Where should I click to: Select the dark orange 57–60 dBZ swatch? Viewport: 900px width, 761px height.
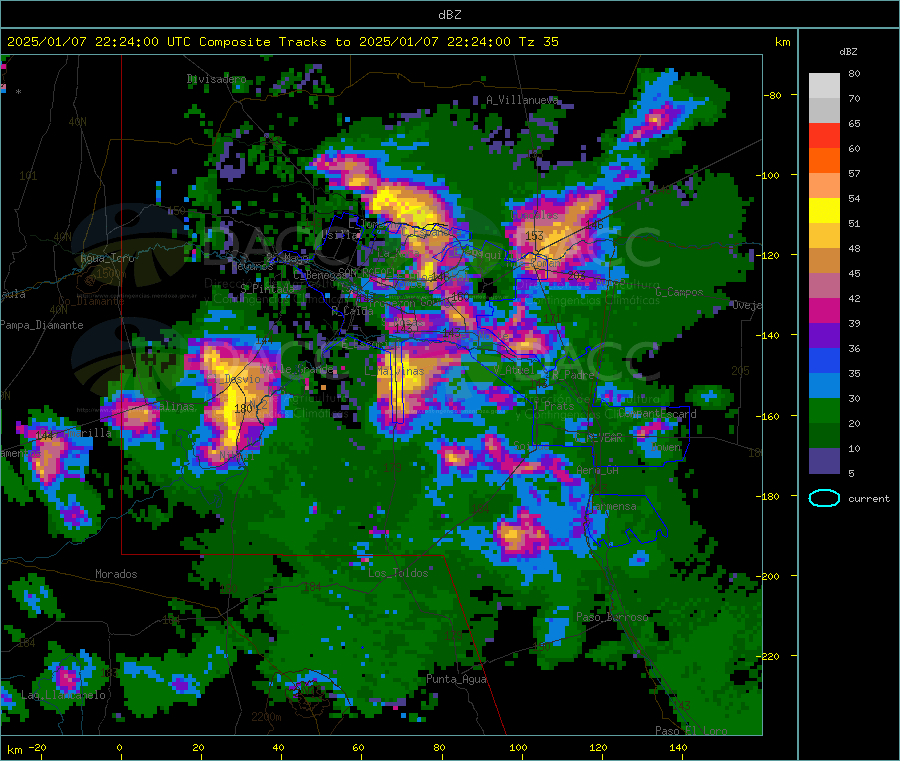[824, 161]
